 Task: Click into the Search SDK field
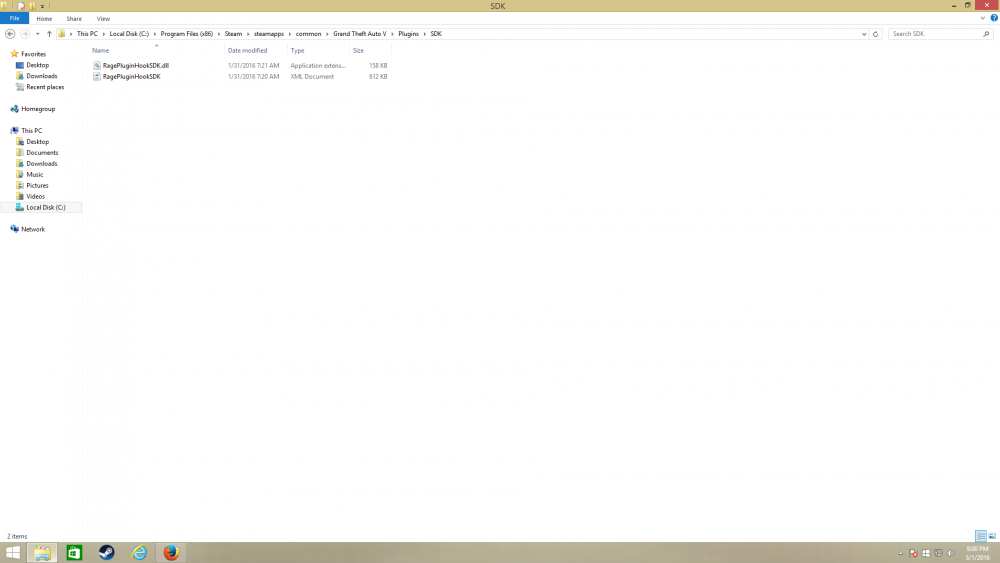934,34
